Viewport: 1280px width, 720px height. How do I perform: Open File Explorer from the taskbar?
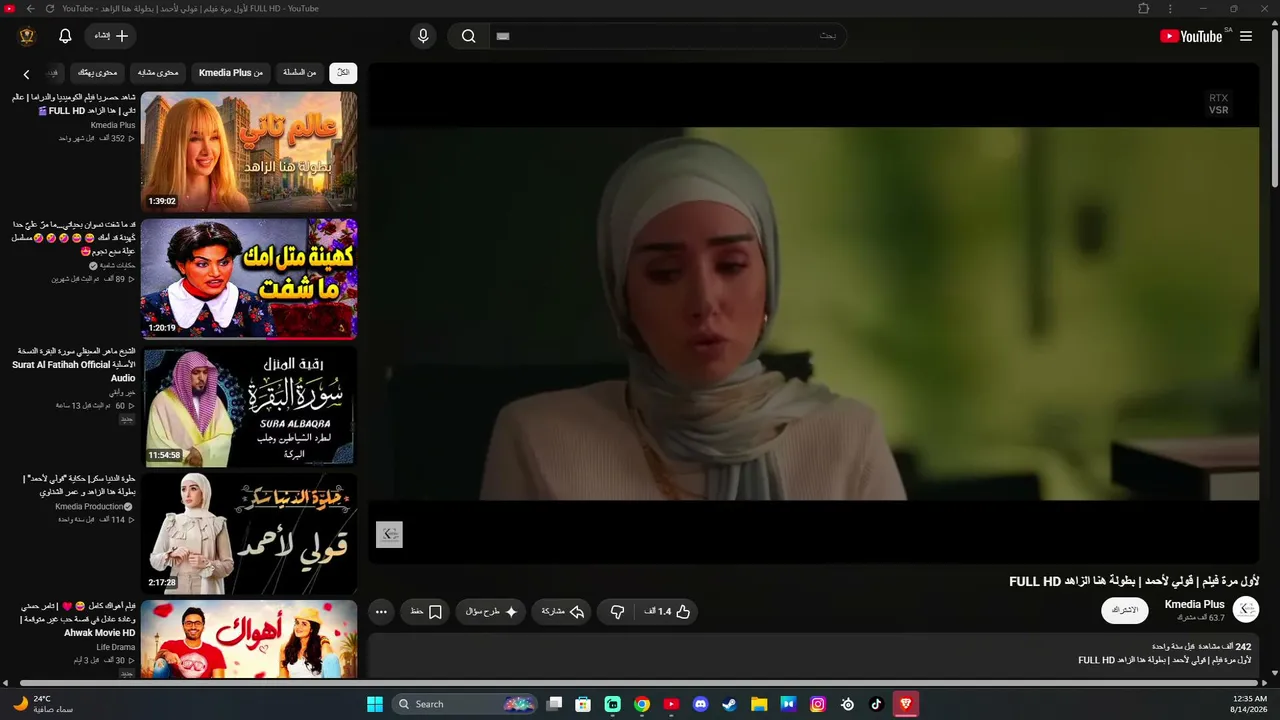(759, 704)
